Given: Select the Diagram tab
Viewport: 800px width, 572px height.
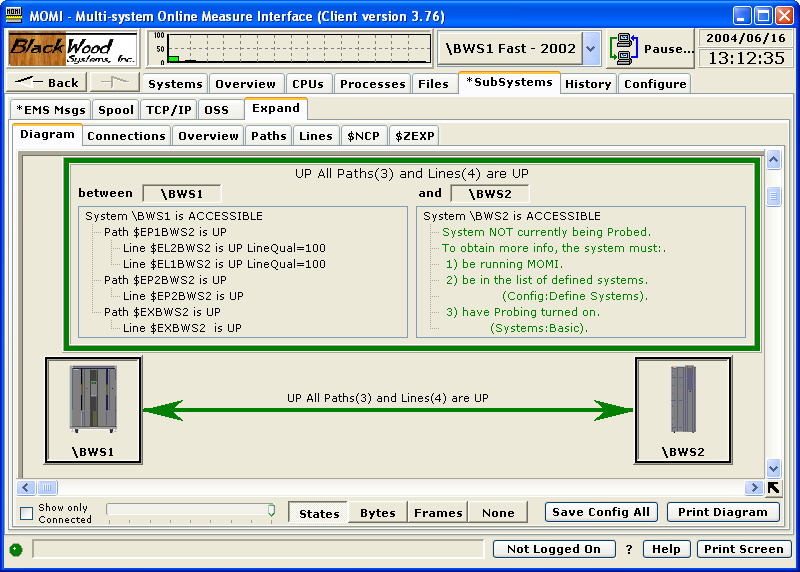Looking at the screenshot, I should tap(47, 134).
